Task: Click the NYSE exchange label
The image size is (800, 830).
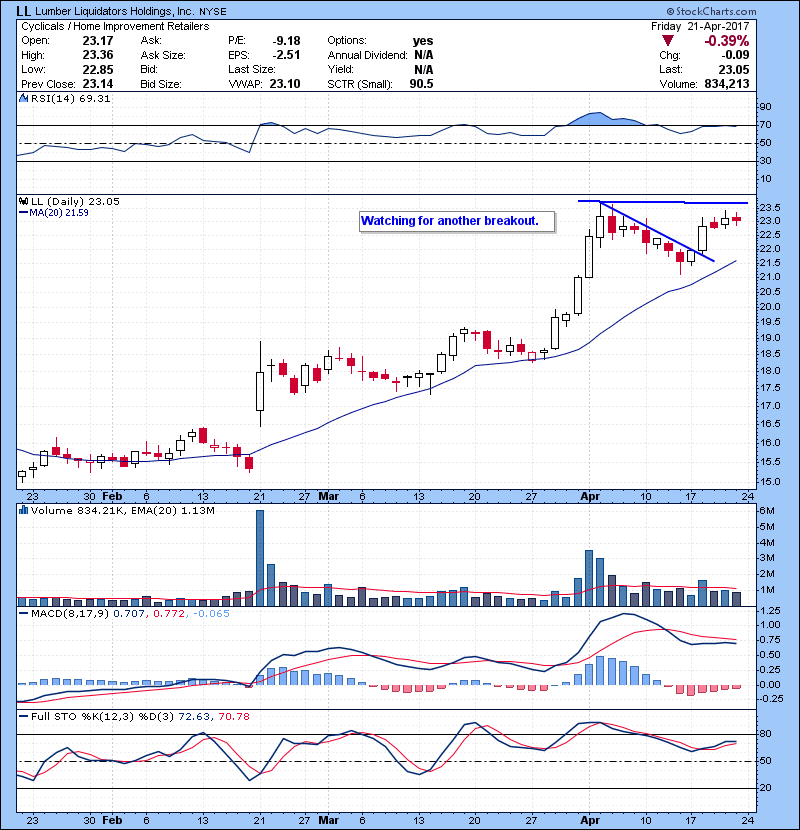Action: pyautogui.click(x=213, y=12)
